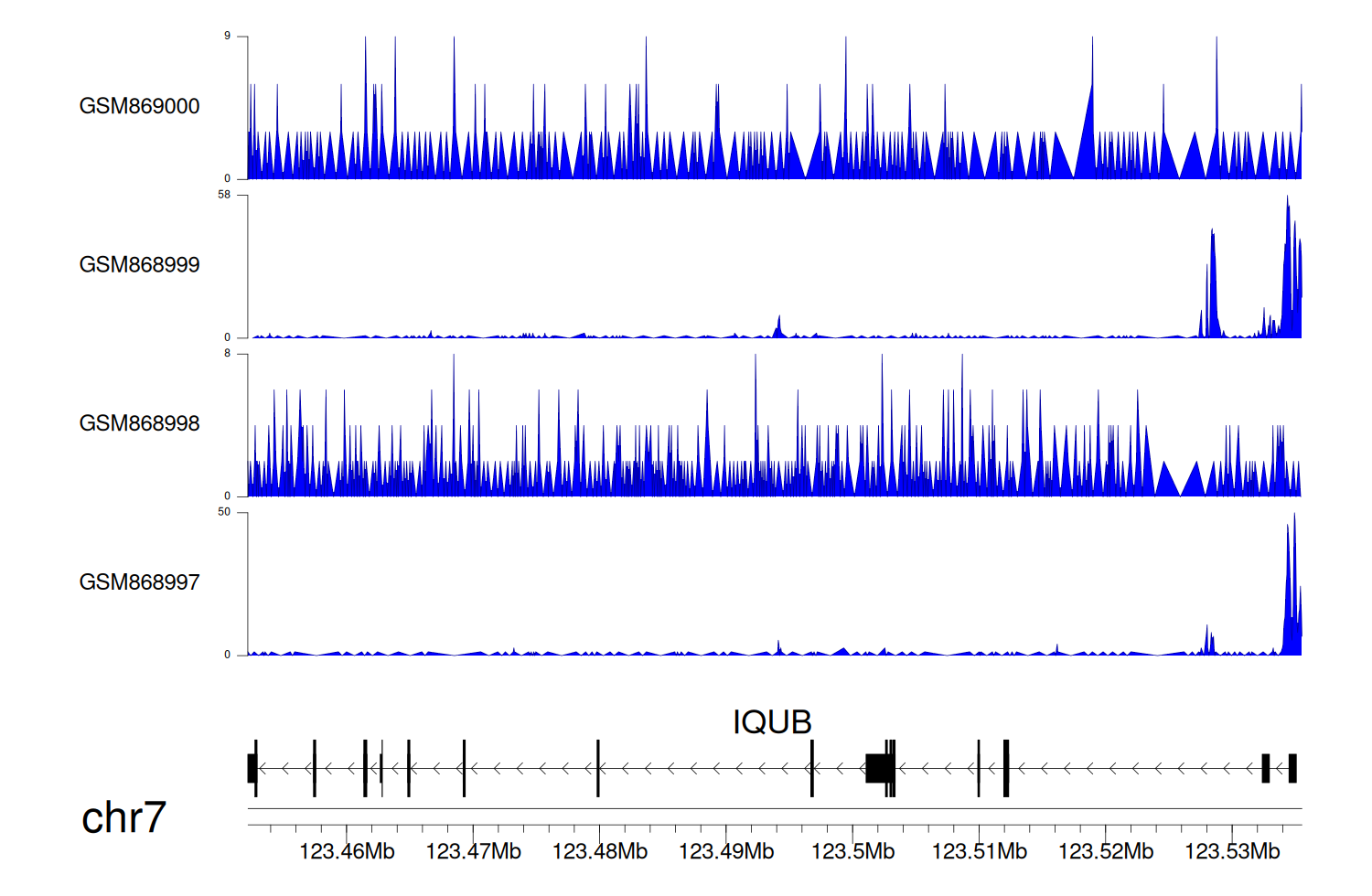Click the y-axis maximum value 9
This screenshot has height=896, width=1372.
[228, 36]
